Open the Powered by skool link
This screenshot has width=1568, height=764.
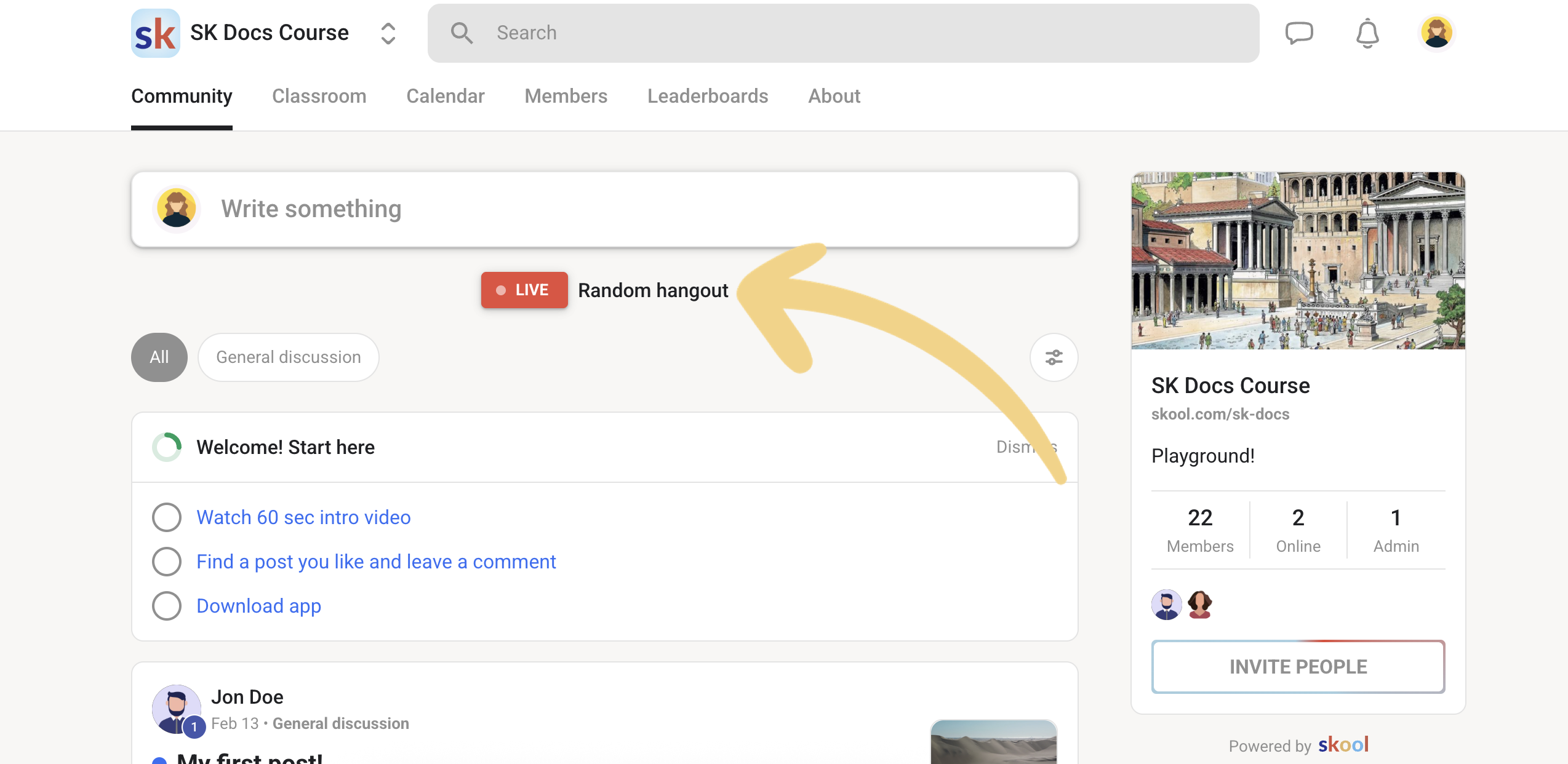pyautogui.click(x=1298, y=745)
